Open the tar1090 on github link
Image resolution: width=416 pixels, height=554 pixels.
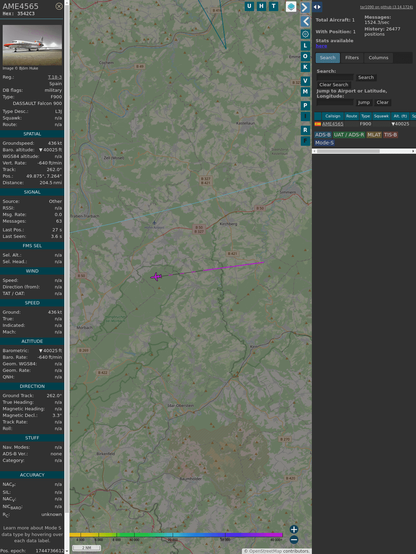click(x=386, y=7)
